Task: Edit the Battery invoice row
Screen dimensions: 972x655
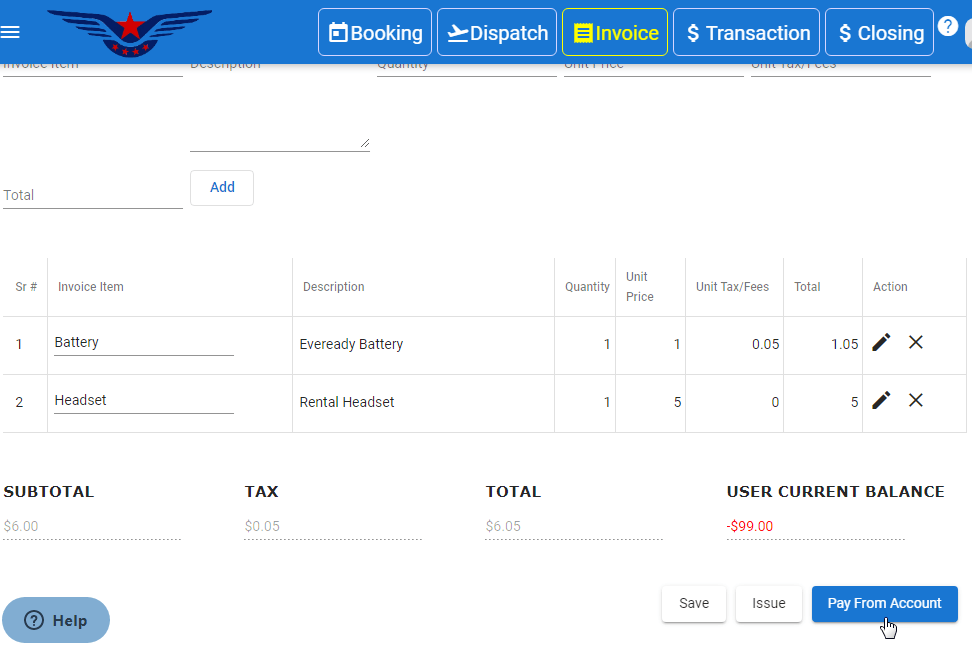Action: 881,342
